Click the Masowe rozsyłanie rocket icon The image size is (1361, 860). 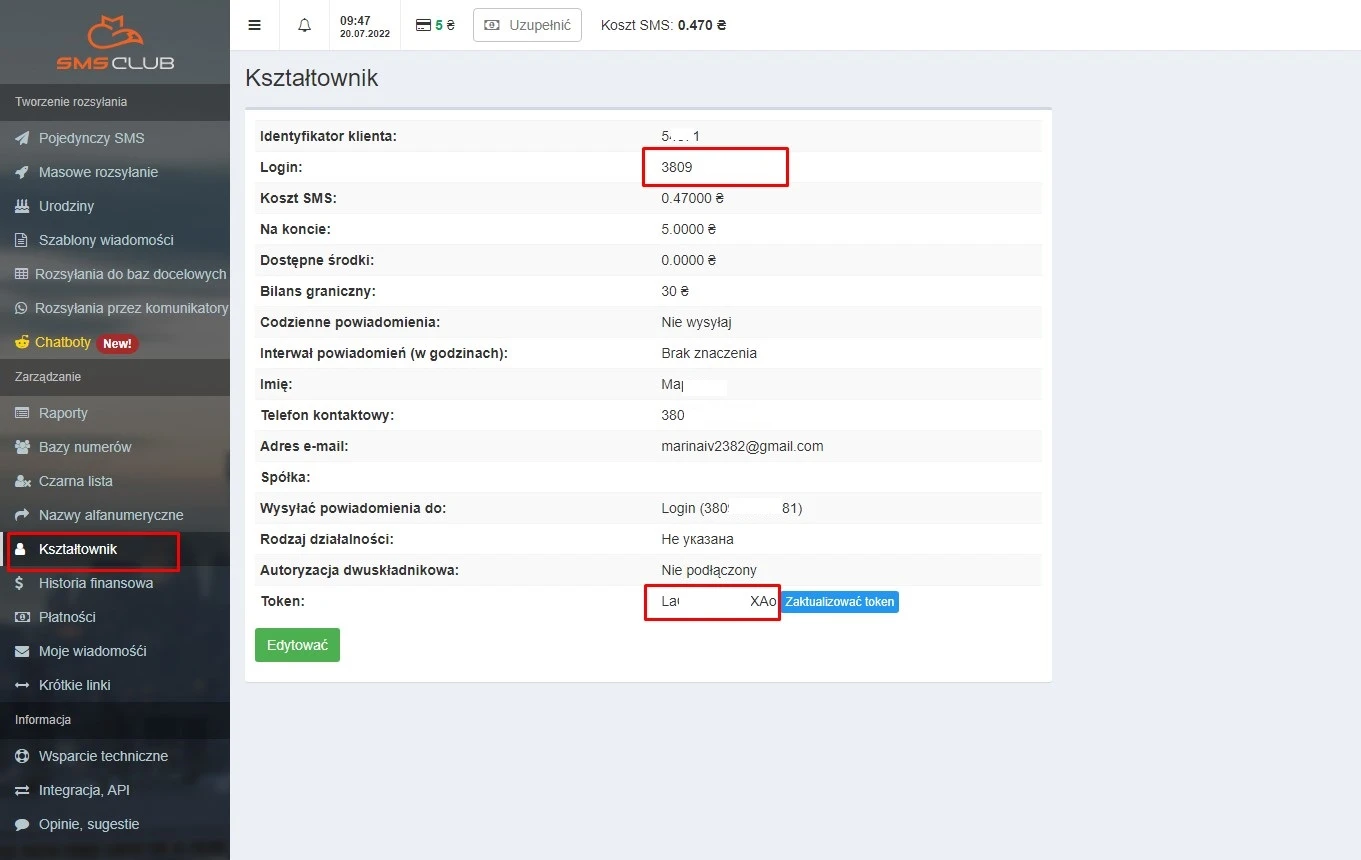coord(22,172)
